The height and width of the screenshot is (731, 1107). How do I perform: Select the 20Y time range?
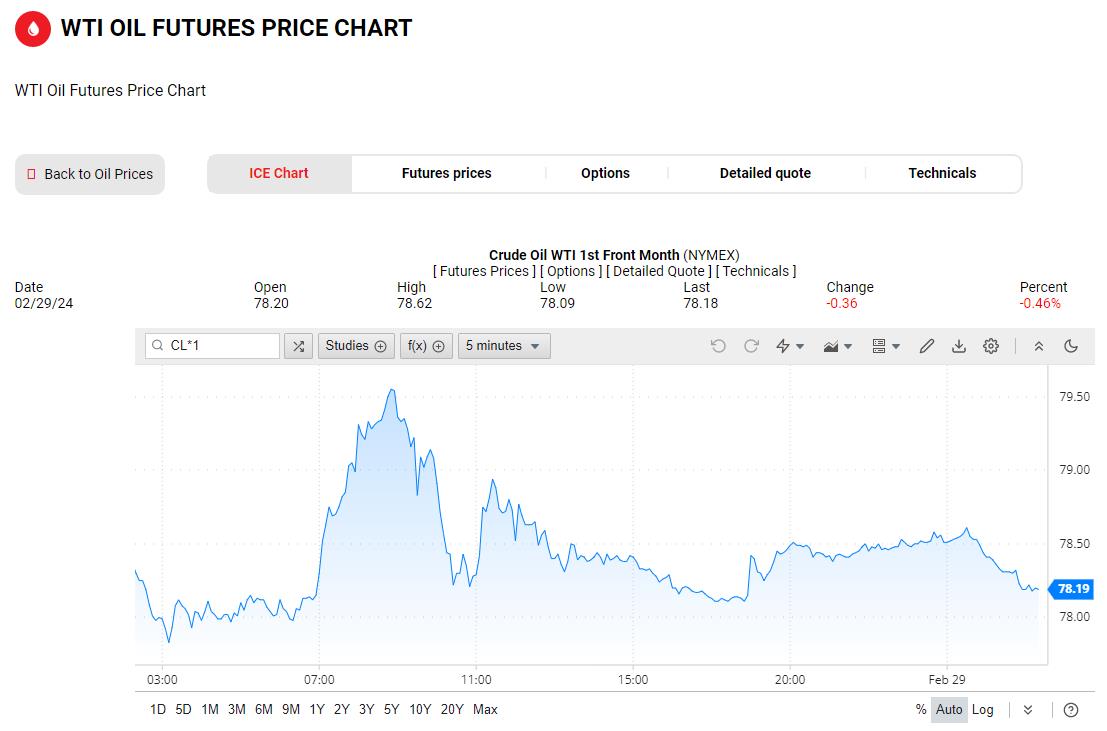(x=452, y=710)
